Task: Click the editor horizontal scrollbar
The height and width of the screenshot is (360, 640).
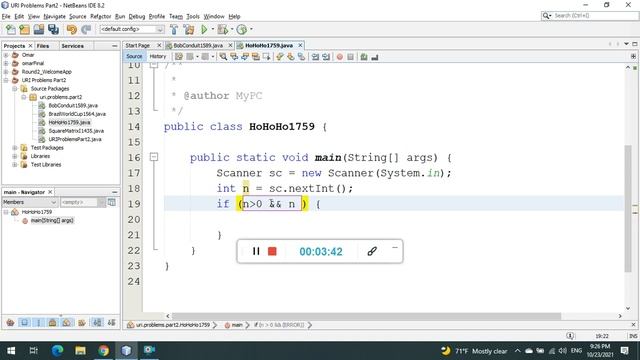Action: (x=366, y=316)
